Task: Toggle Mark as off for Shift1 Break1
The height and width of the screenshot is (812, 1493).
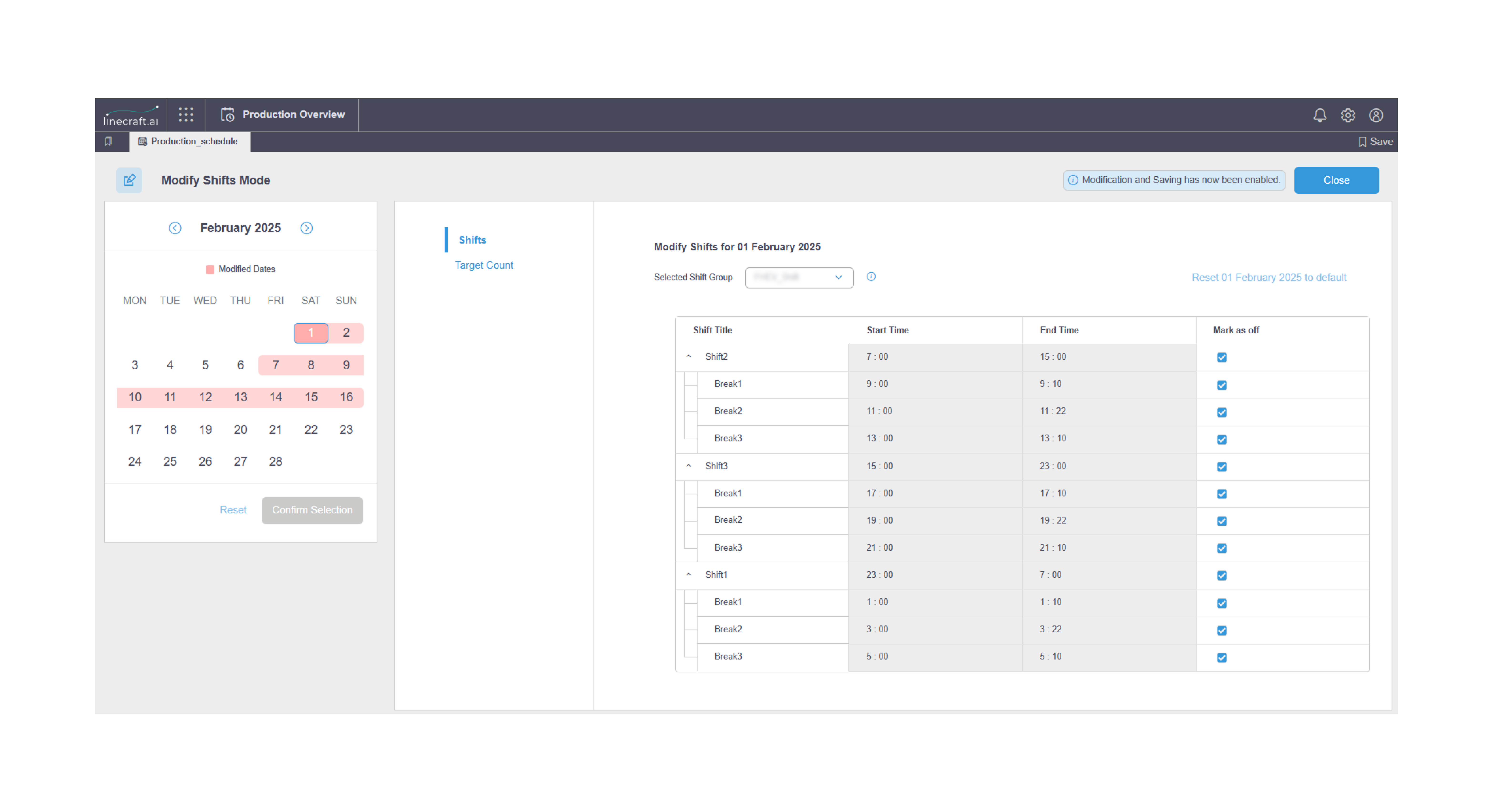Action: tap(1222, 604)
